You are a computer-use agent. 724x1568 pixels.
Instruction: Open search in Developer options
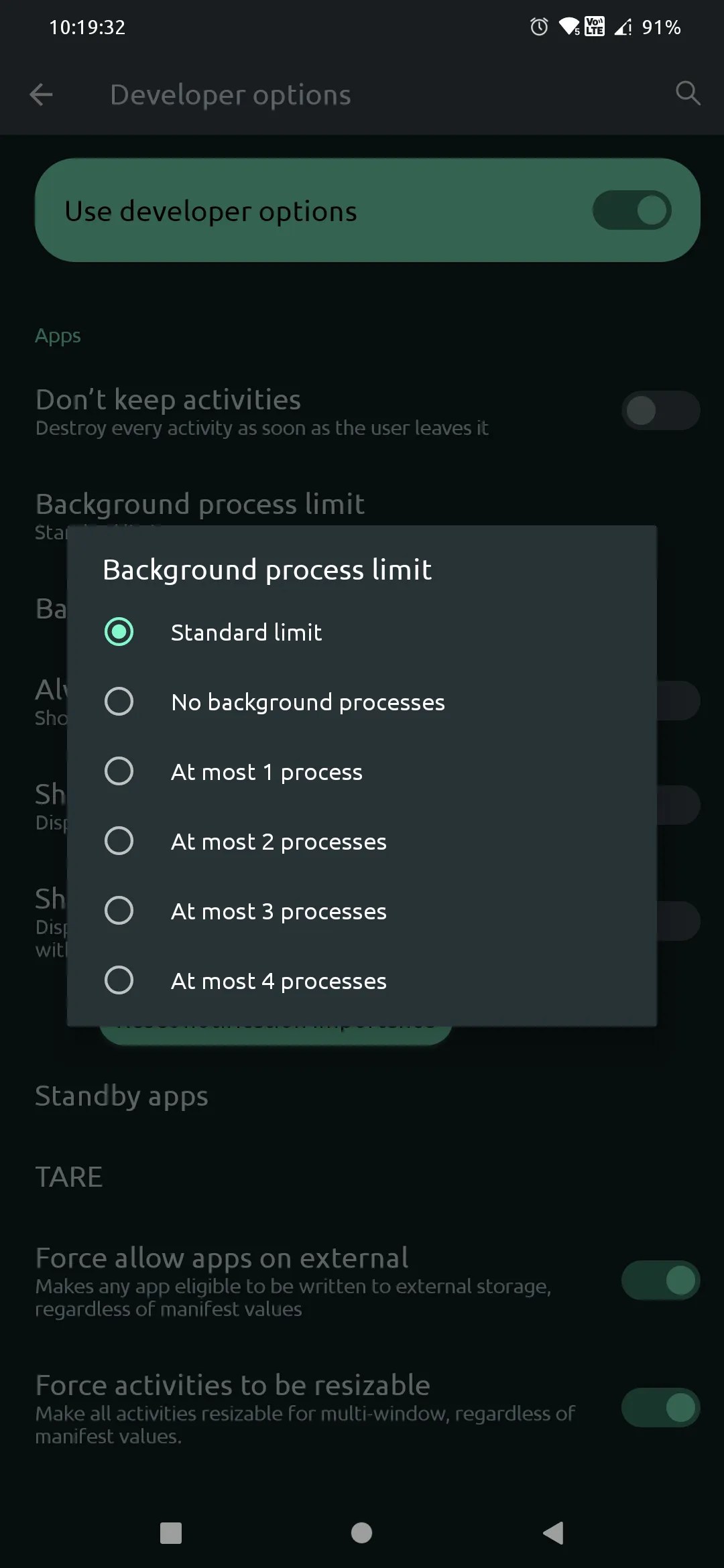pos(687,94)
